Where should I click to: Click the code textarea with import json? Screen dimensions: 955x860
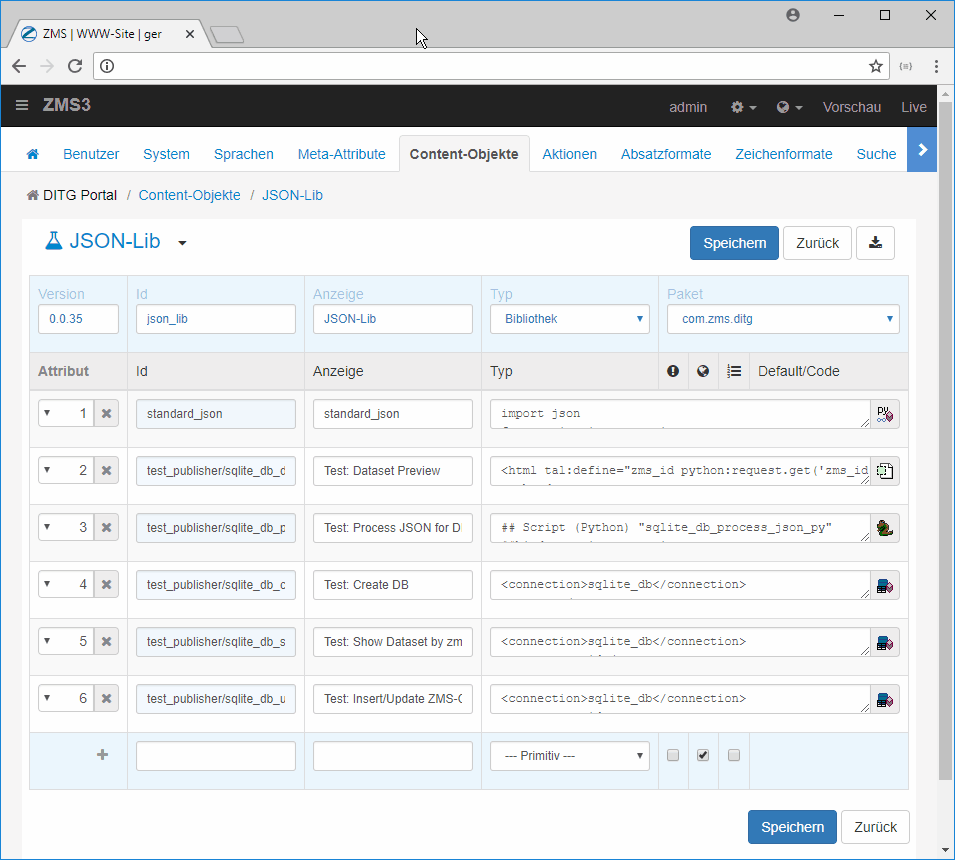(680, 414)
